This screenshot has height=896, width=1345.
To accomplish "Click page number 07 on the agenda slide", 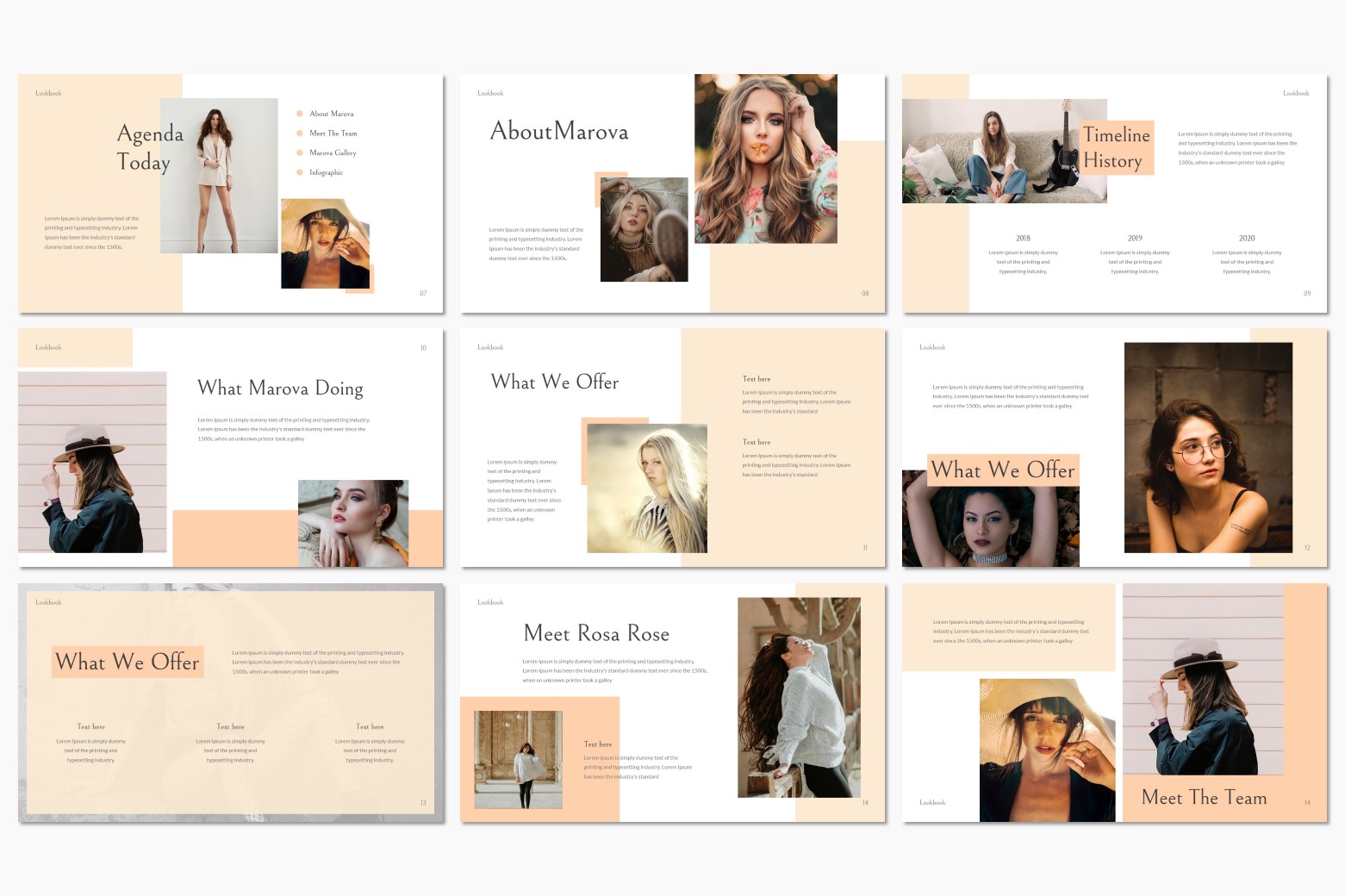I will pyautogui.click(x=423, y=294).
